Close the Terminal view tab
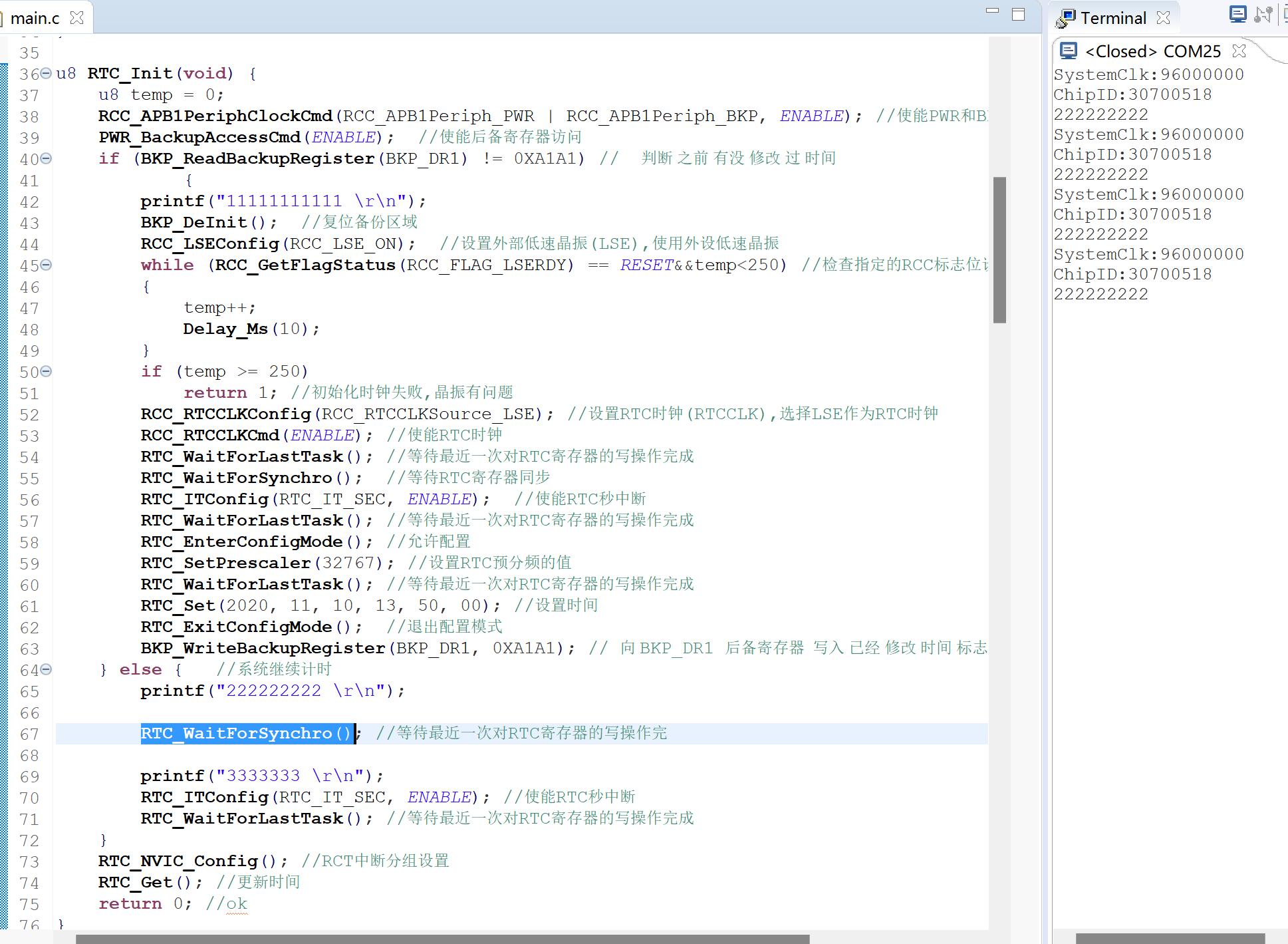The image size is (1288, 944). coord(1163,18)
